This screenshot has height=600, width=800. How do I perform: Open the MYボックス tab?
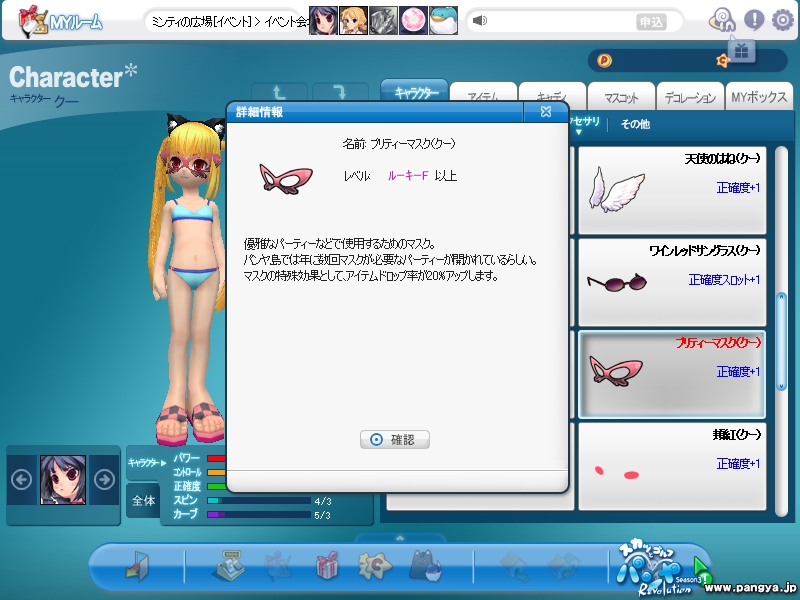758,97
